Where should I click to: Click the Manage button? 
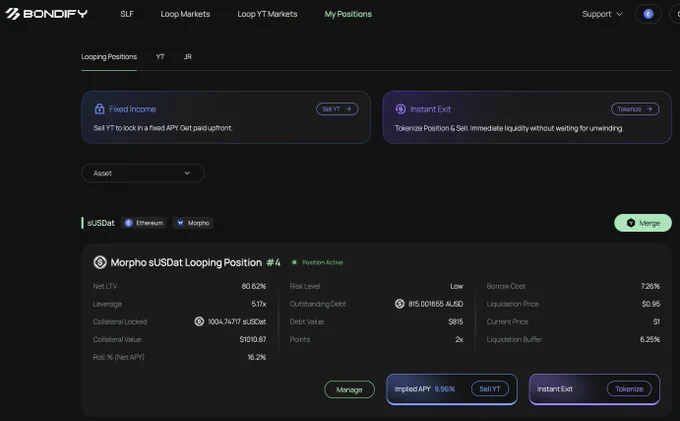tap(349, 390)
